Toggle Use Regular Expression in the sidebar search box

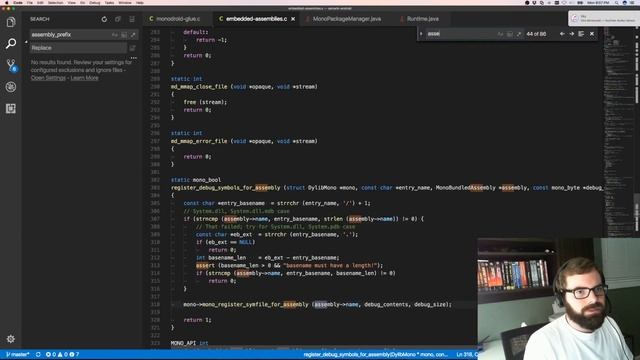(x=133, y=35)
